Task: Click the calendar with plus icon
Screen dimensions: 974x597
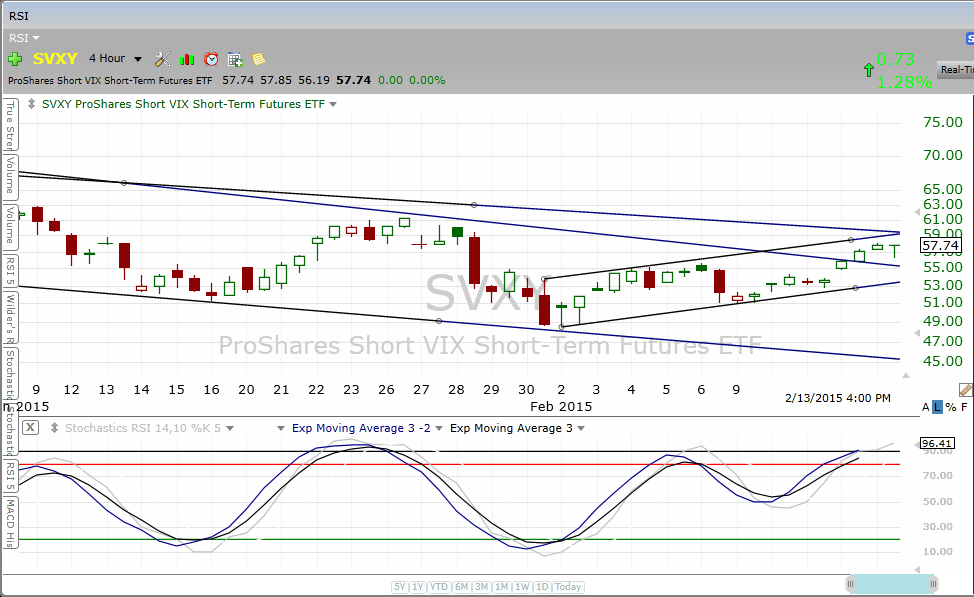Action: point(235,60)
